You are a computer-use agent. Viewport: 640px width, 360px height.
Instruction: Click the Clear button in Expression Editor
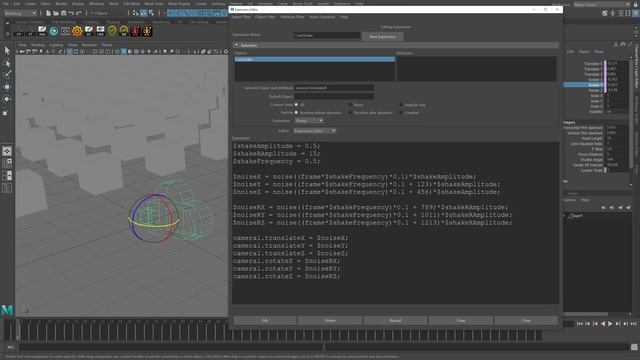click(460, 320)
